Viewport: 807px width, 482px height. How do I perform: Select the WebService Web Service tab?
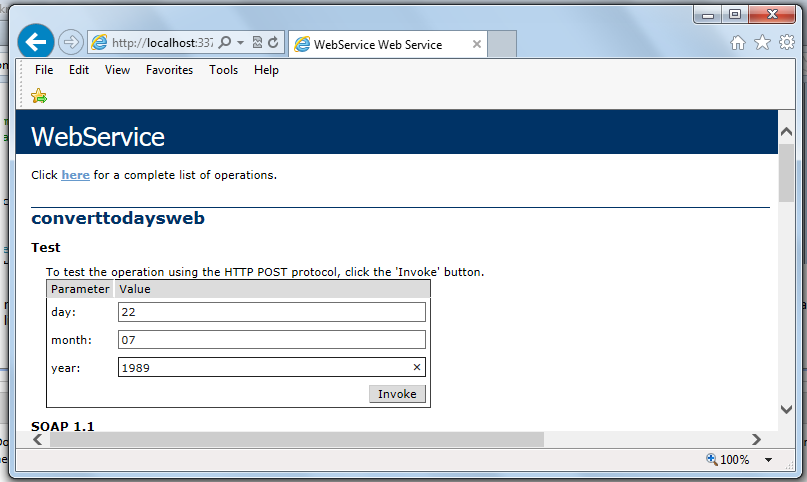(x=388, y=44)
